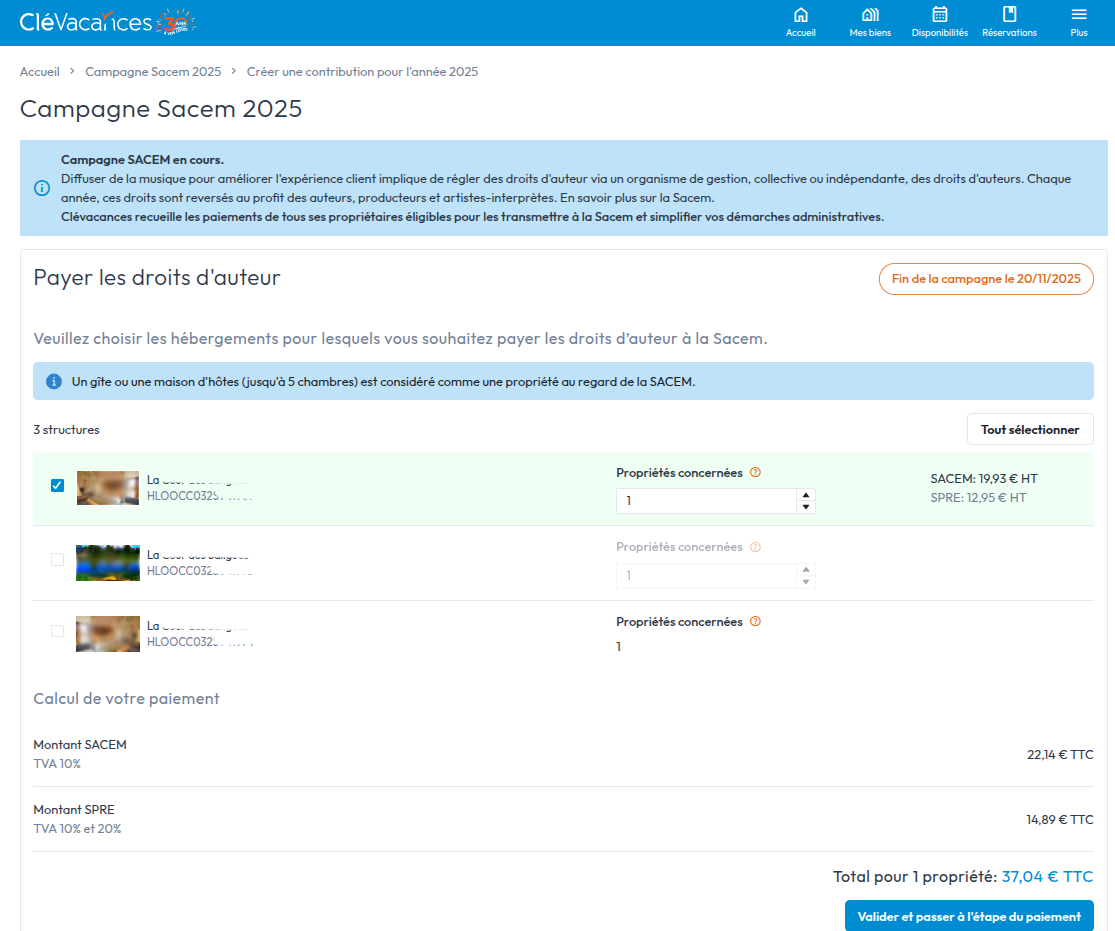Increase the first structure's properties count
Screen dimensions: 1115x931
[806, 495]
